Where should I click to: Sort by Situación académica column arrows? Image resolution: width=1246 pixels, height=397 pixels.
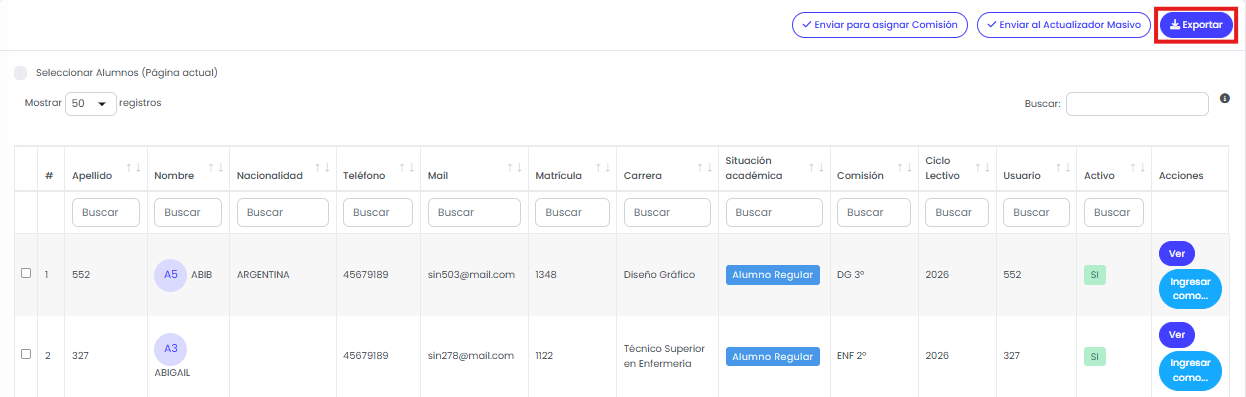point(816,168)
